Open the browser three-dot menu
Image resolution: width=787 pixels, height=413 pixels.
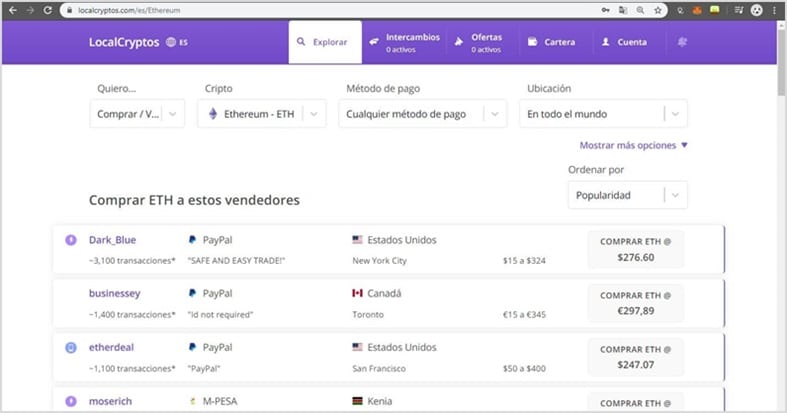774,10
